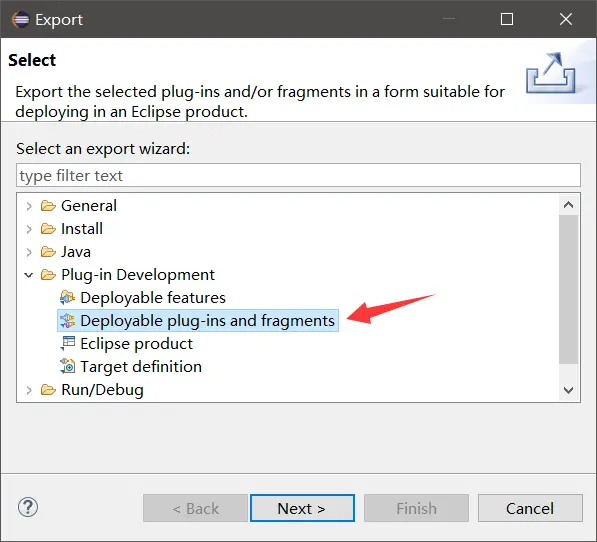Click the Deployable plug-ins and fragments icon
Image resolution: width=597 pixels, height=542 pixels.
coord(67,320)
